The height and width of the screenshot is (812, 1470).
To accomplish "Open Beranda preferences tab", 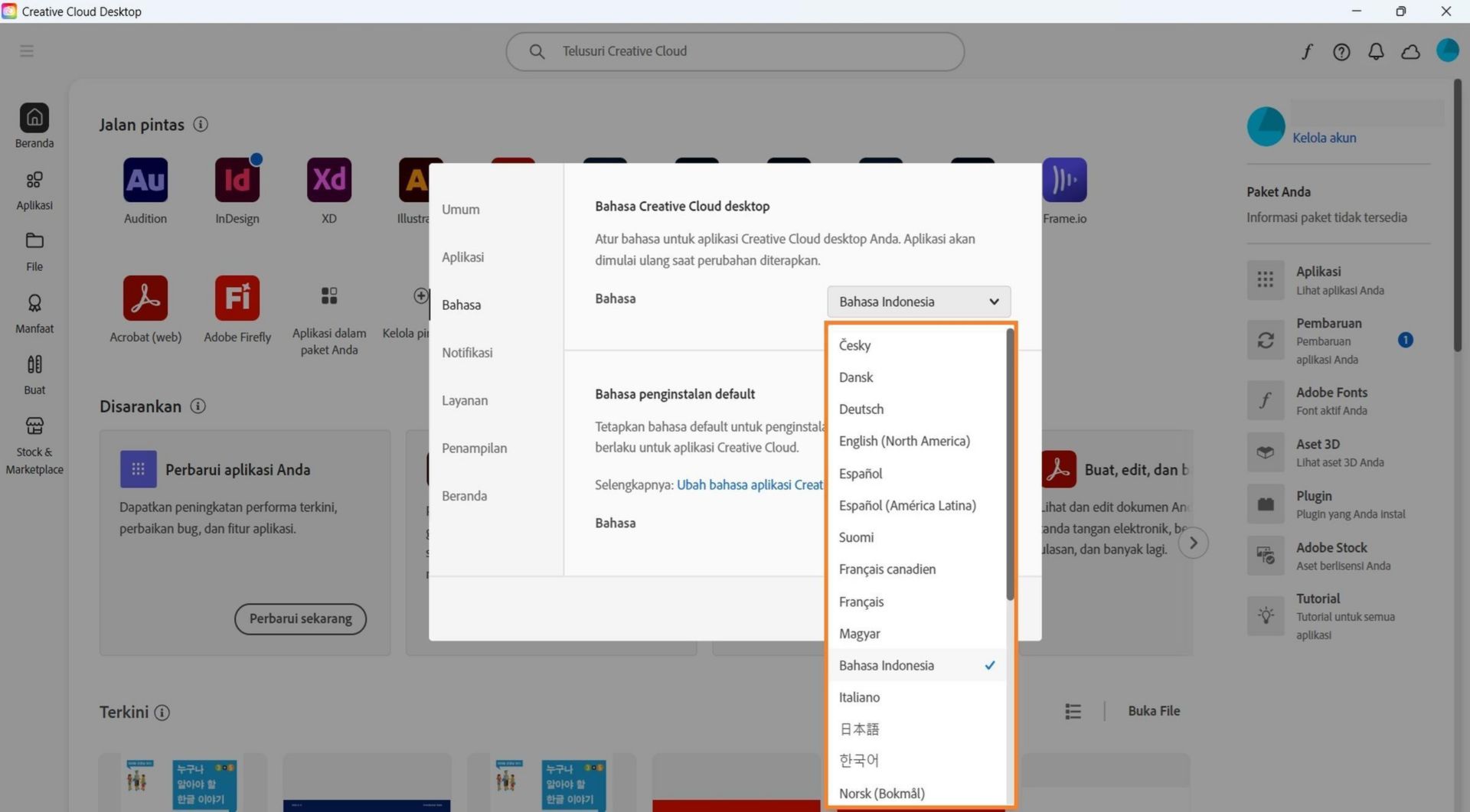I will 464,496.
